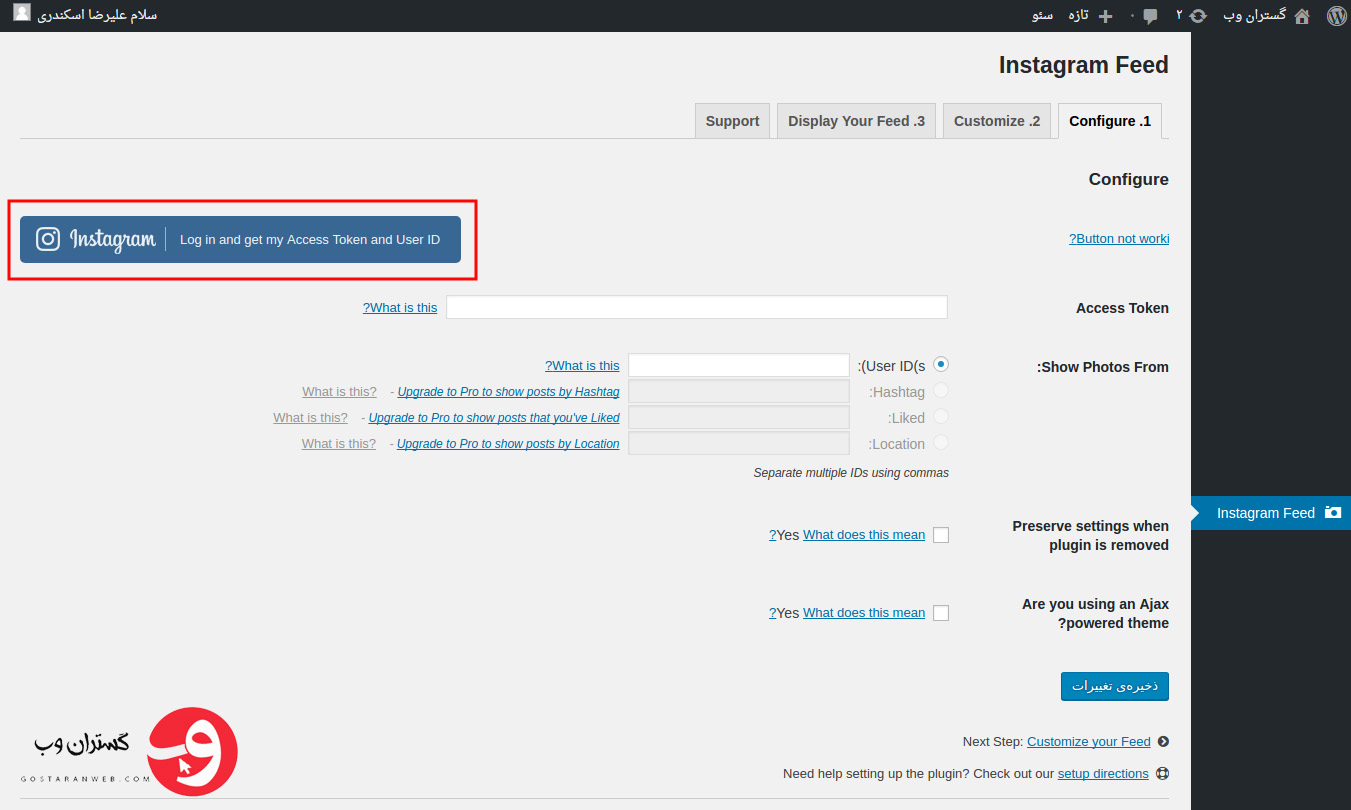Click the Separate multiple IDs using commas note
The height and width of the screenshot is (810, 1351).
[851, 473]
